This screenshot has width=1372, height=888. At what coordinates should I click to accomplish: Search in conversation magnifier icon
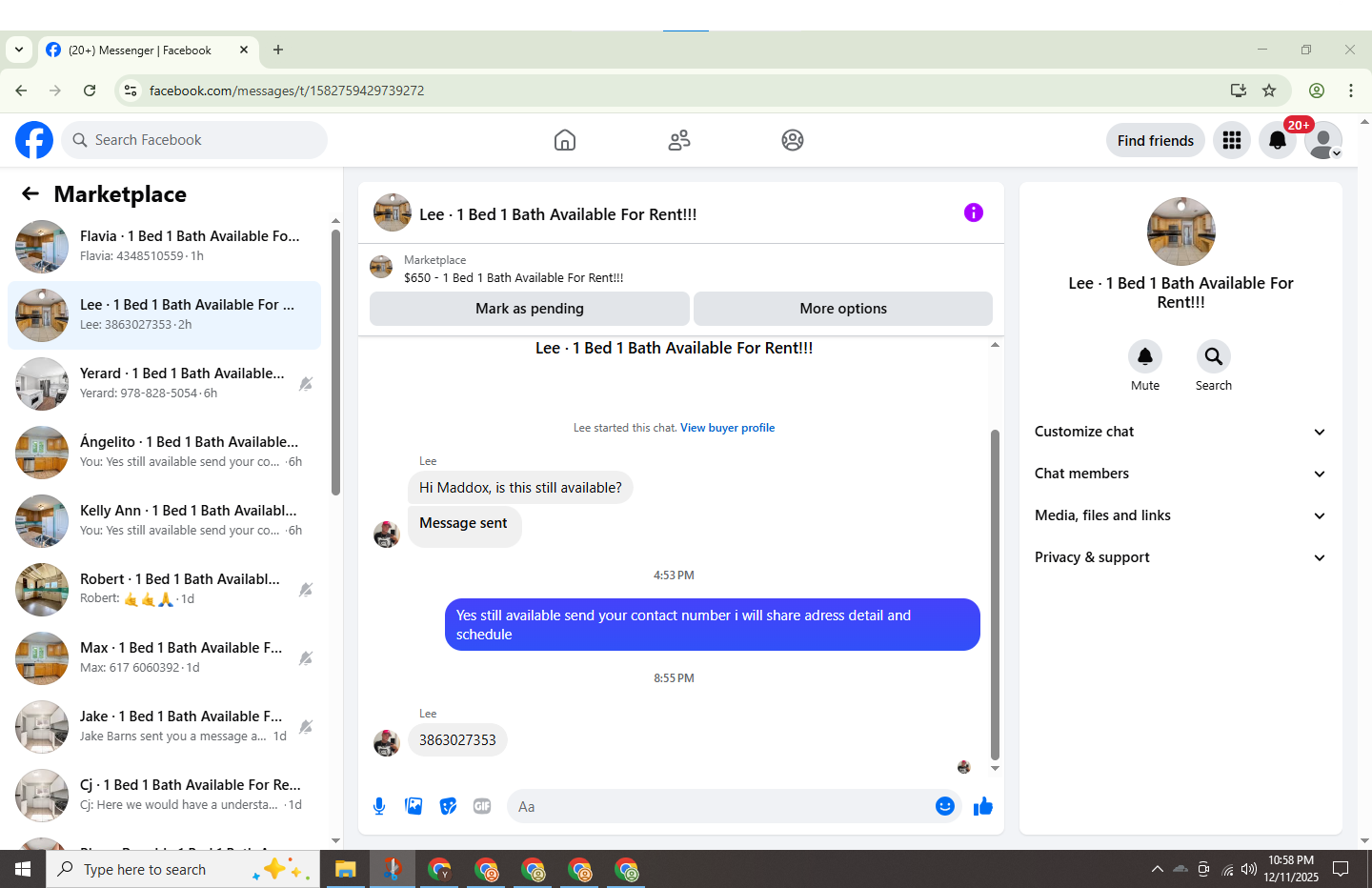tap(1213, 356)
